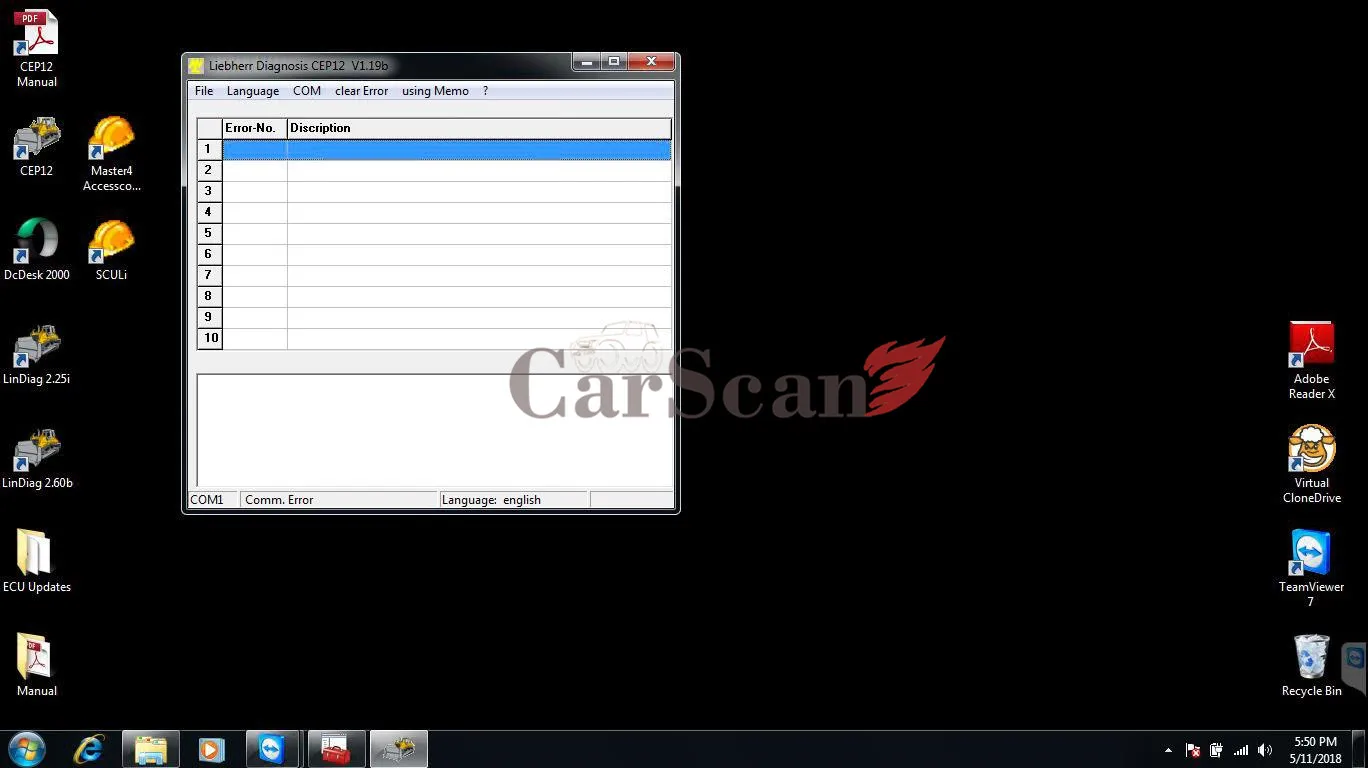Open Windows Media Player from the taskbar

click(211, 749)
